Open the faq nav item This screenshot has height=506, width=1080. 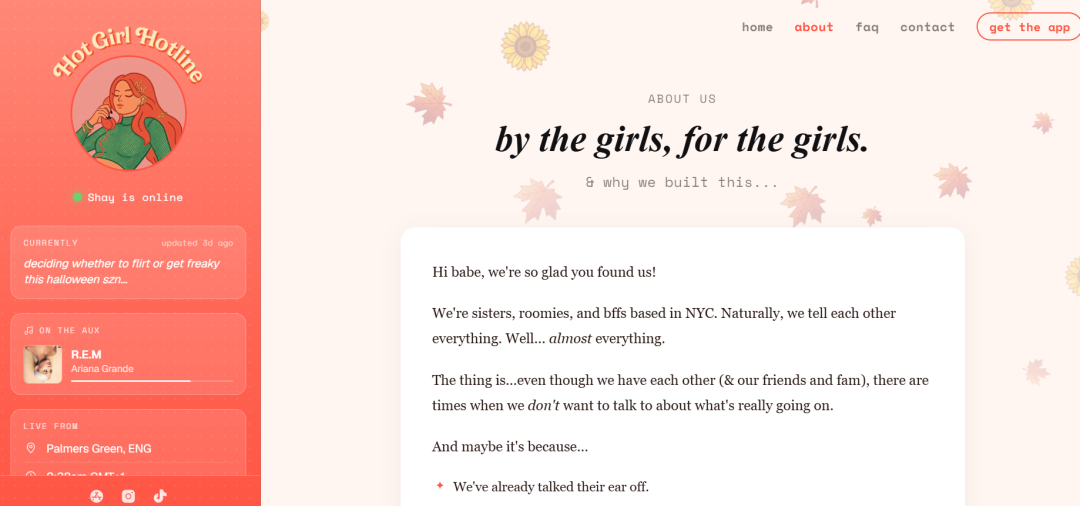click(866, 27)
